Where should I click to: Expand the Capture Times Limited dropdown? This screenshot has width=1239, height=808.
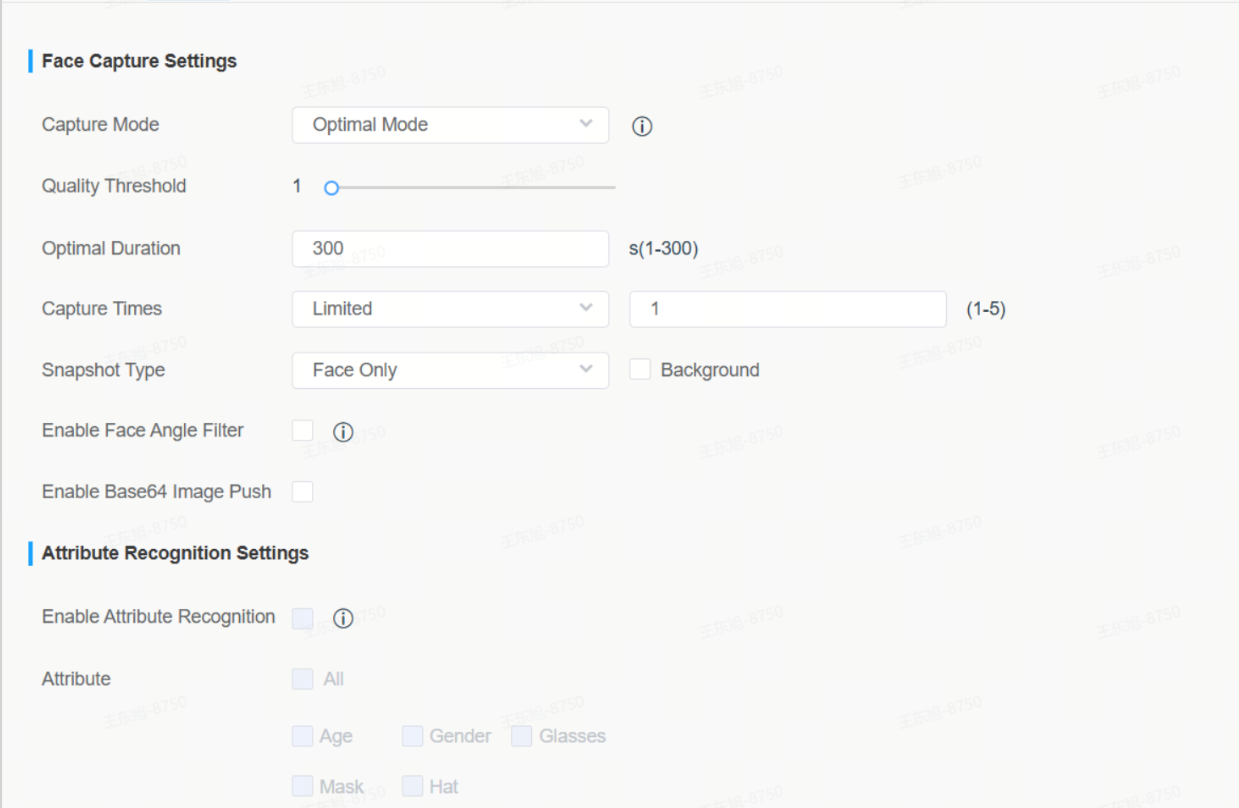click(450, 309)
